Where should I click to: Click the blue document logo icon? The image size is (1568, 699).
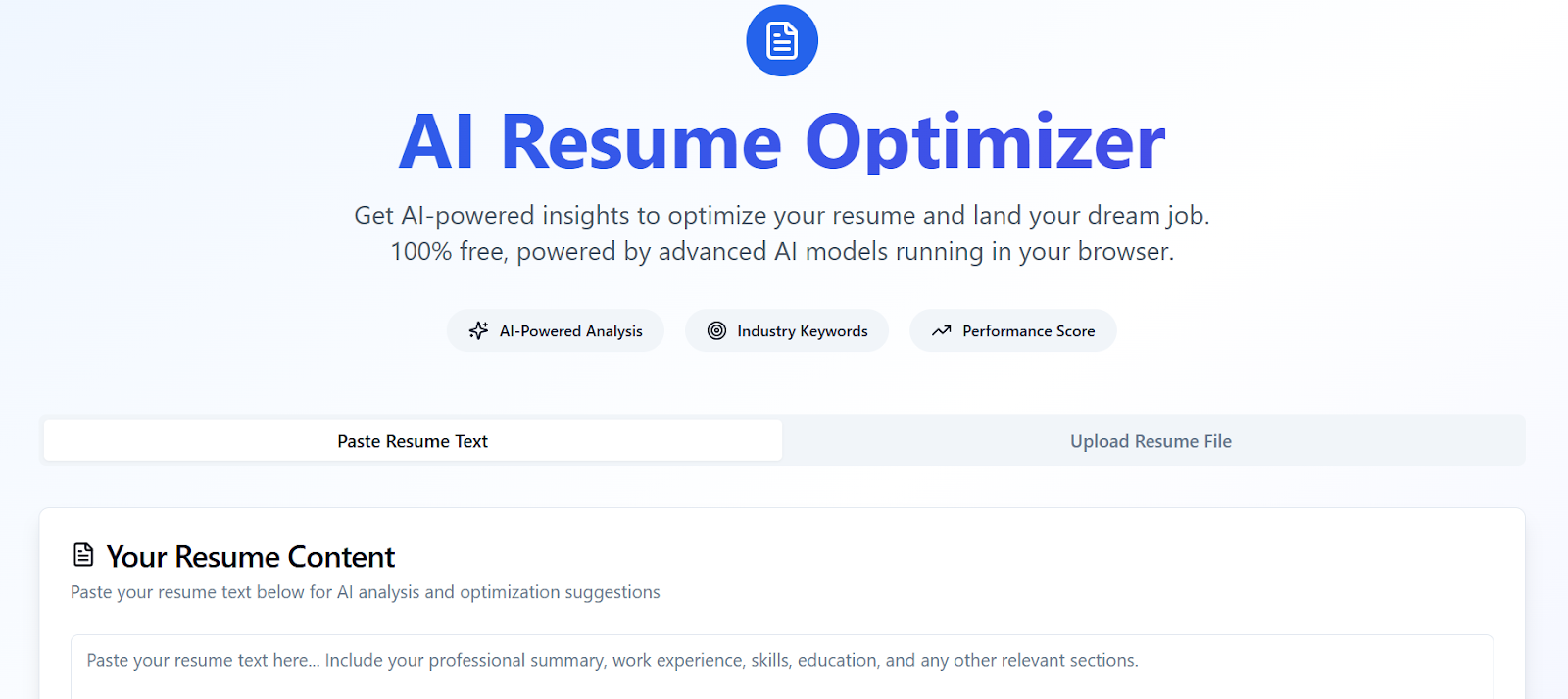(781, 40)
